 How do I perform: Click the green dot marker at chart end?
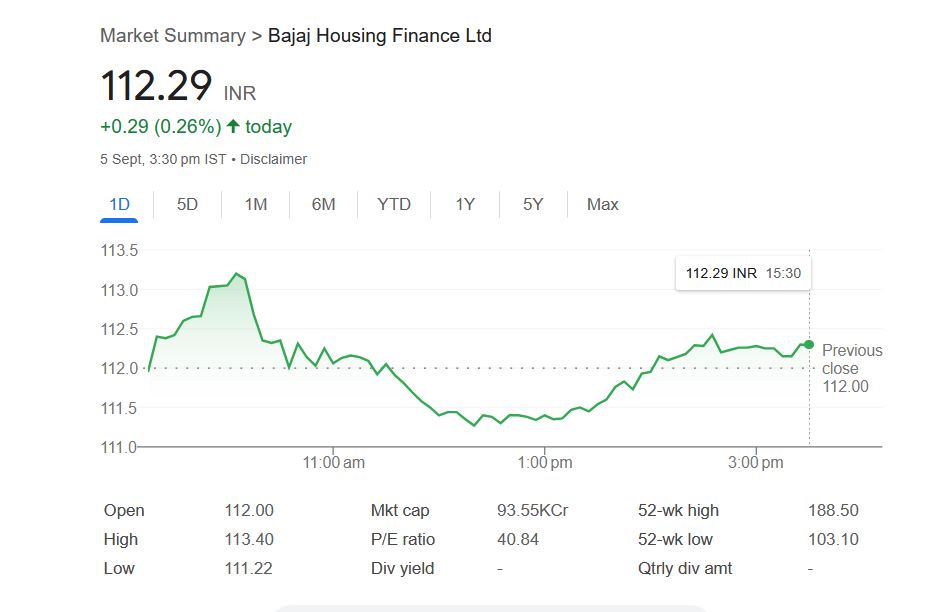tap(809, 344)
